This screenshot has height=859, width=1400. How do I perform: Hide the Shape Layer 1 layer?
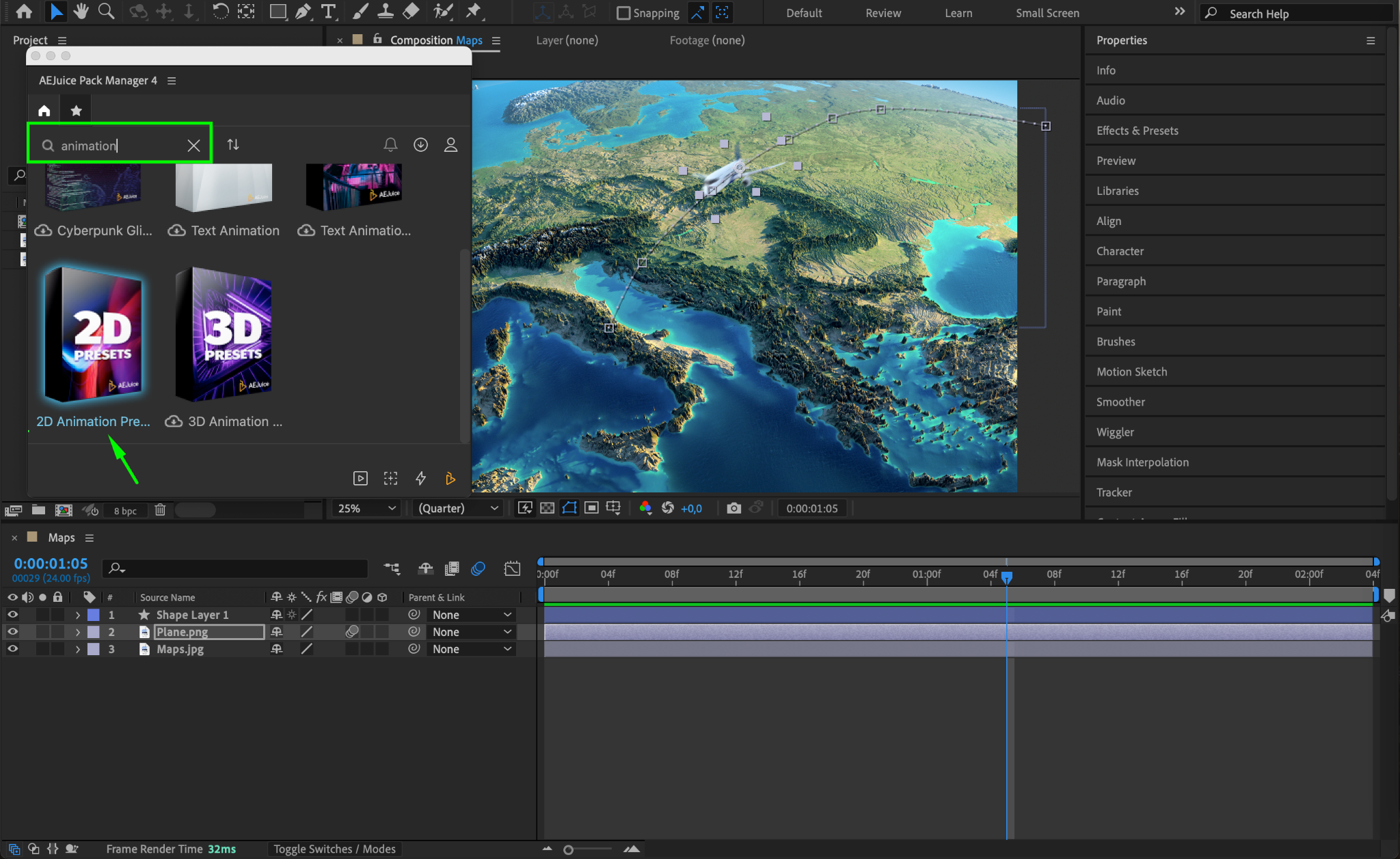point(12,615)
